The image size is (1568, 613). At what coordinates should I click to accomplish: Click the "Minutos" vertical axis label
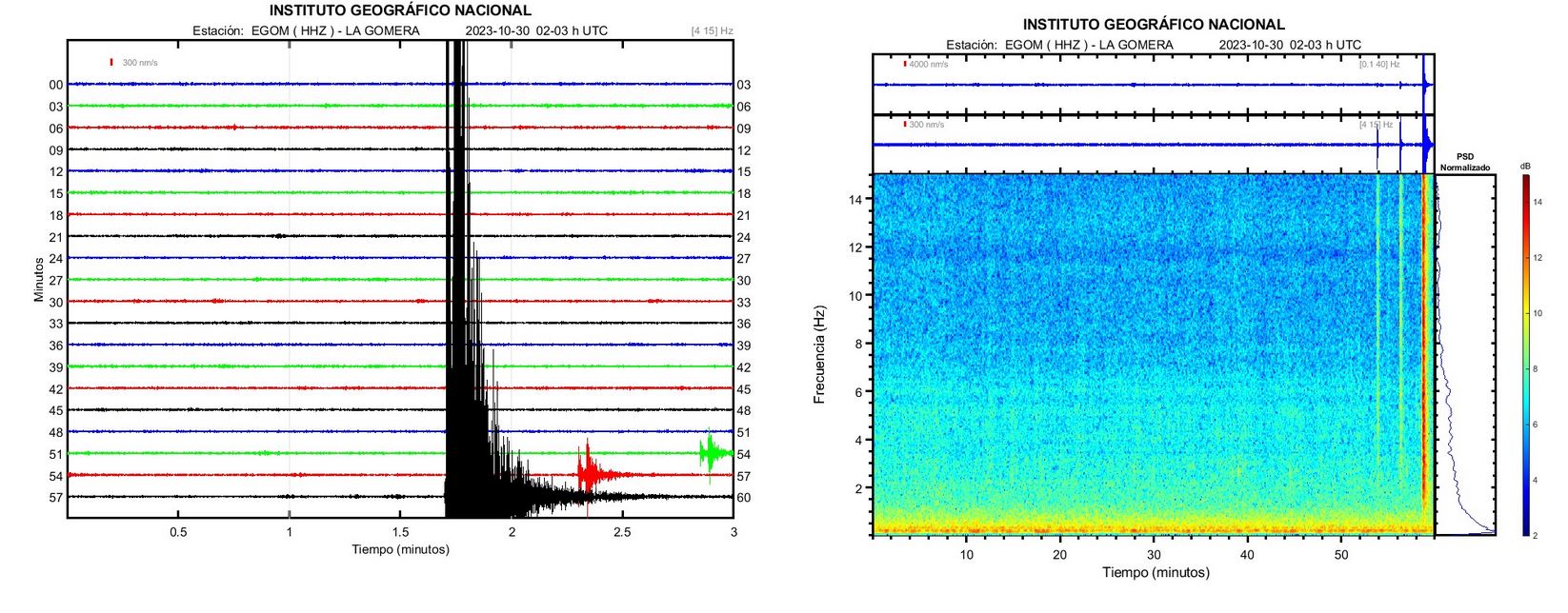[x=39, y=279]
